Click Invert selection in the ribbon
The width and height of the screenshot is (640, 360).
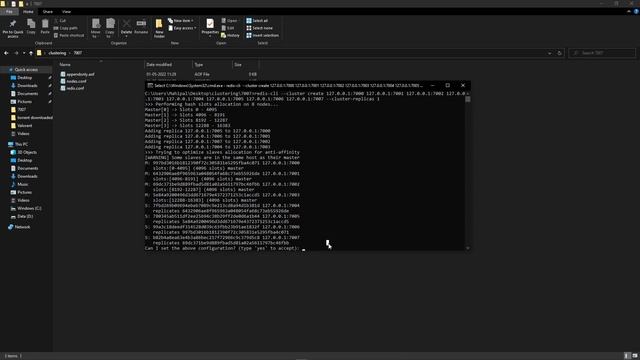(262, 36)
